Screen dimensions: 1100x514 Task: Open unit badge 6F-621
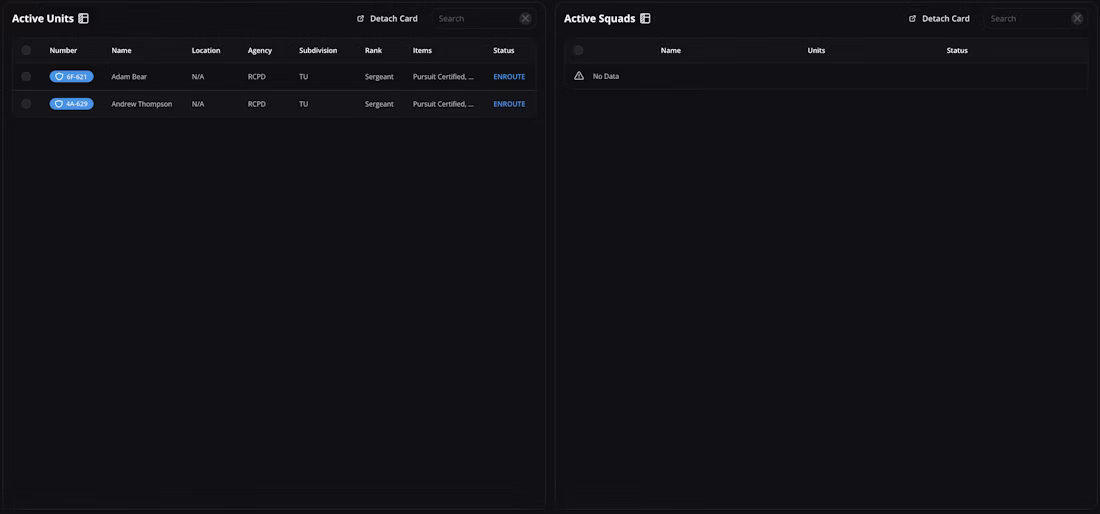coord(72,76)
